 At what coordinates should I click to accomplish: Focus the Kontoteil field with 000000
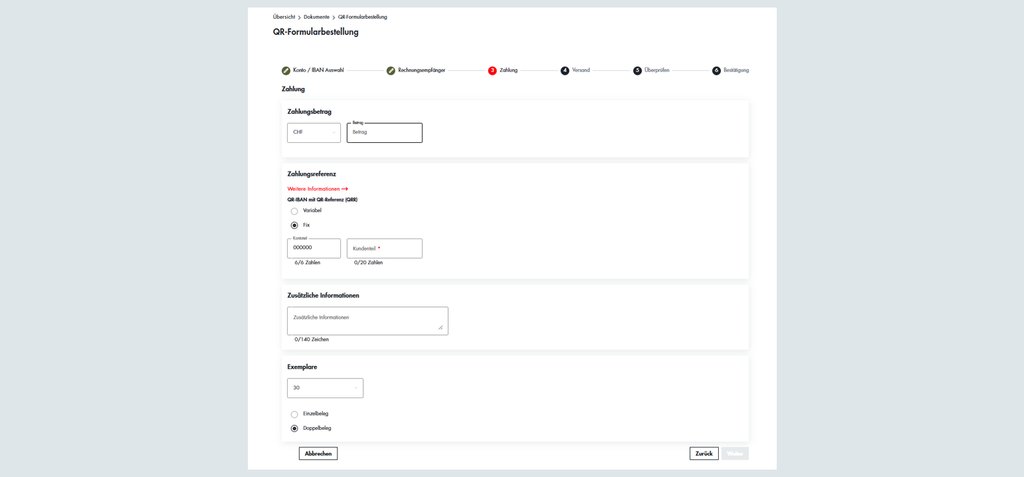314,248
